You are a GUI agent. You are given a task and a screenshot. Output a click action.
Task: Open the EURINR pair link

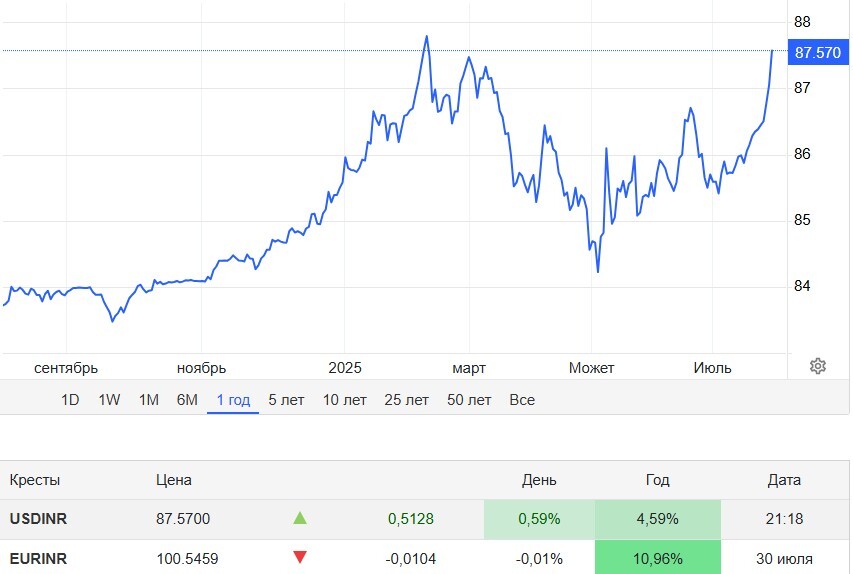point(38,558)
